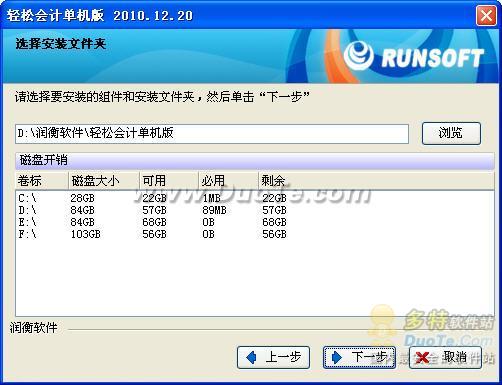The height and width of the screenshot is (385, 502).
Task: Cancel installation with 取消 button
Action: tap(445, 357)
